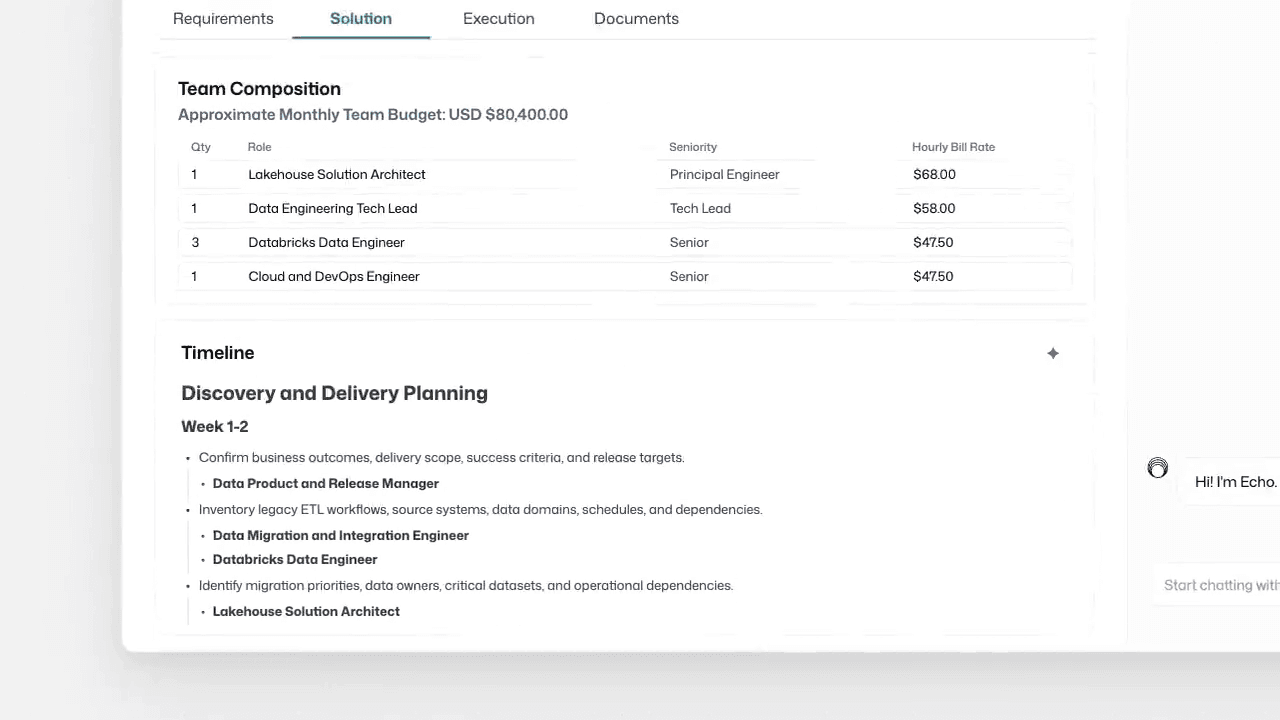Go to the Documents tab
The height and width of the screenshot is (720, 1280).
click(x=636, y=19)
